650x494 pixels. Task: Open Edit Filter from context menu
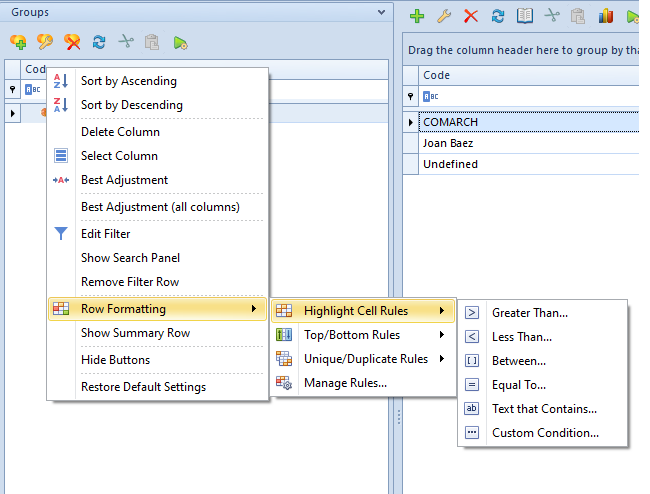click(x=158, y=234)
